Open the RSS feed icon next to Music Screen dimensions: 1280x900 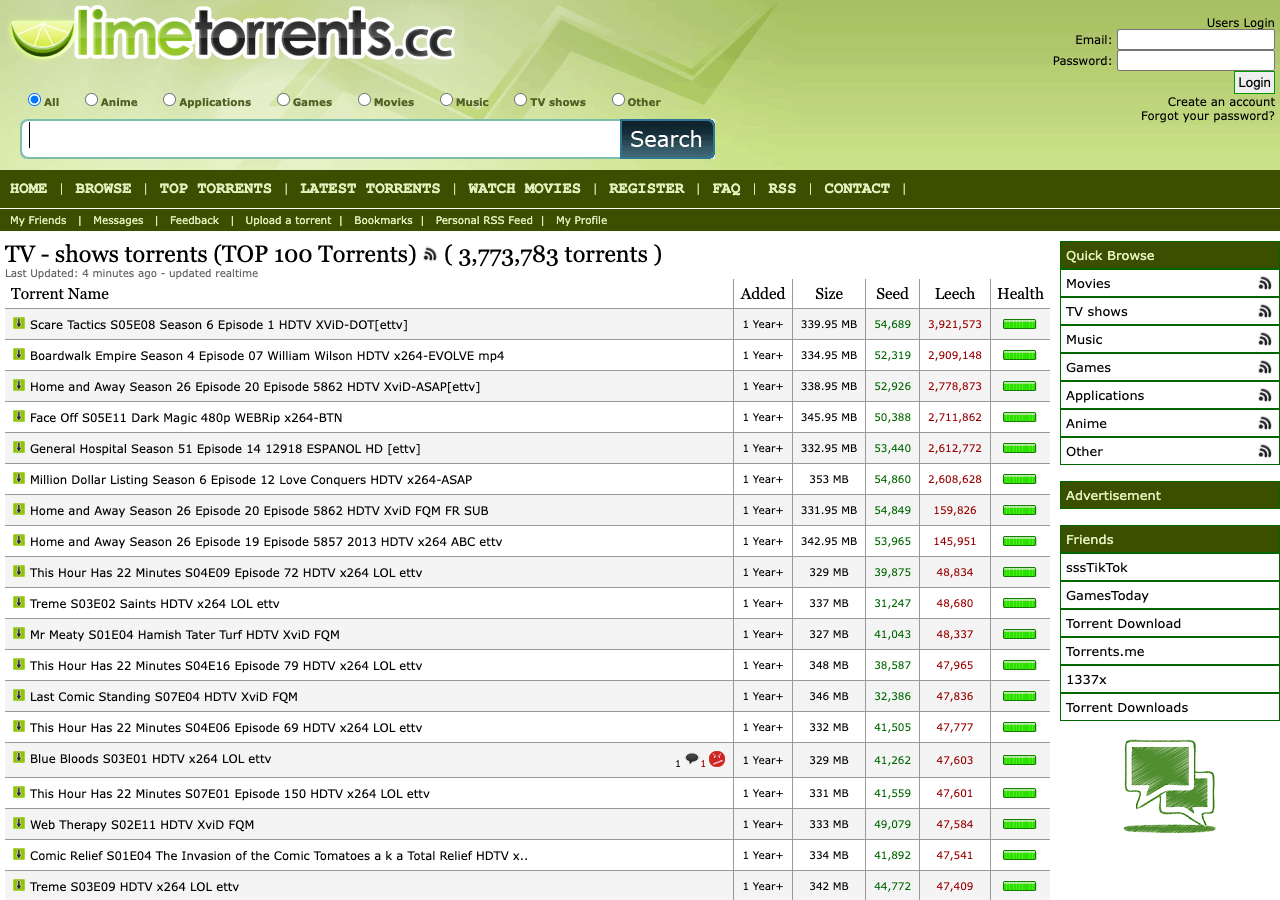(x=1266, y=339)
